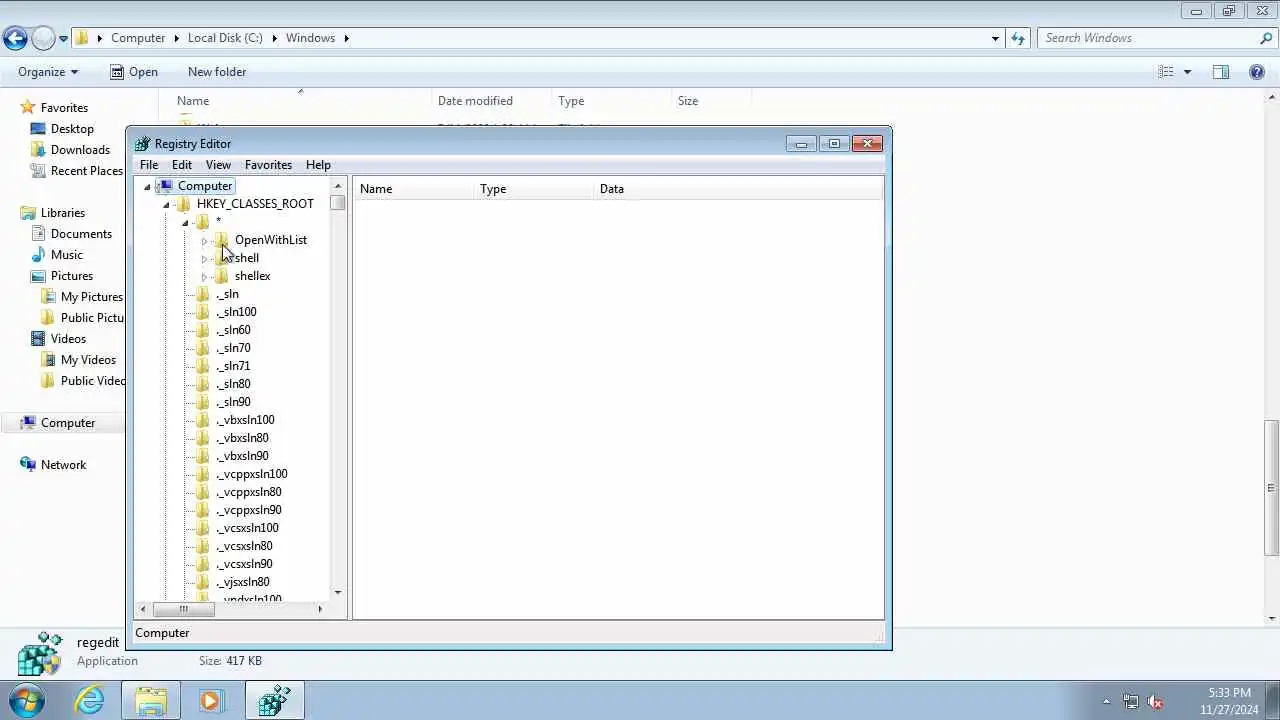Click the Name column header in Registry Editor
Screen dimensions: 1280x720
tap(413, 189)
